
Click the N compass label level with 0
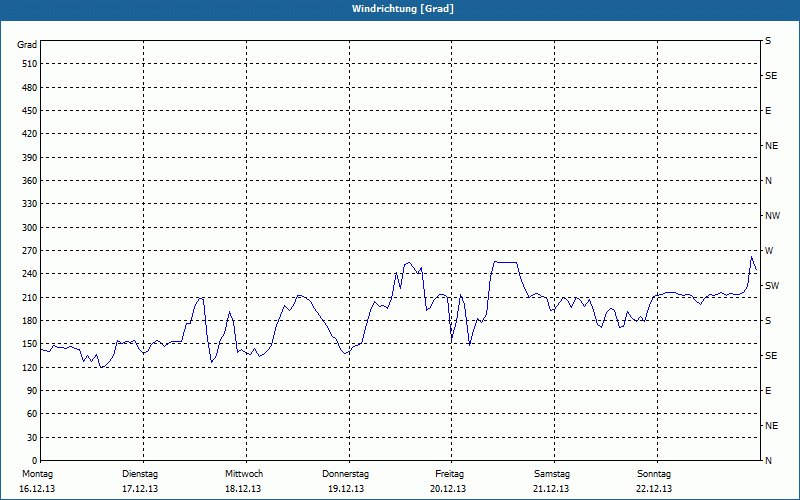768,461
